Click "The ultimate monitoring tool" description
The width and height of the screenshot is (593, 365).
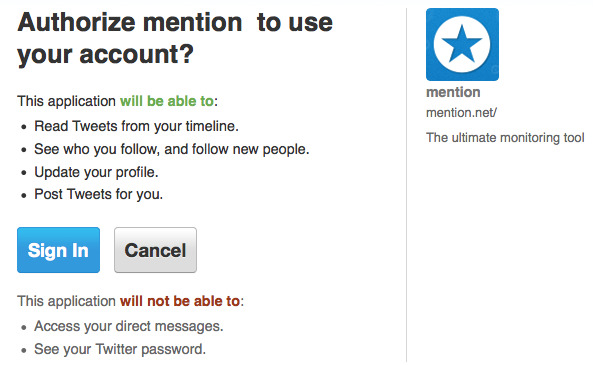coord(505,138)
